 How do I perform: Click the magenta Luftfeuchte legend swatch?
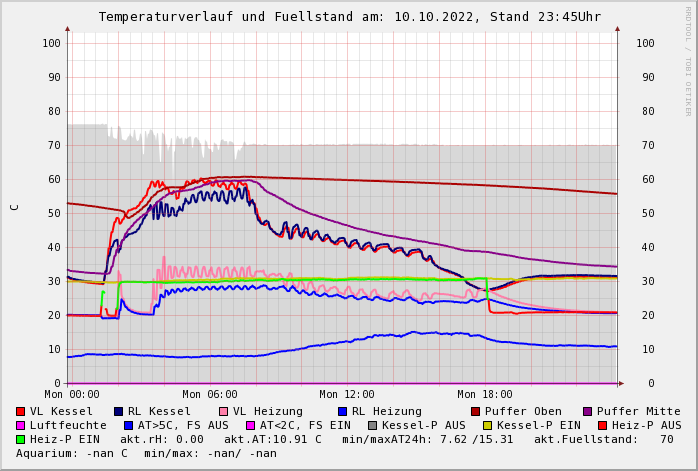(20, 426)
